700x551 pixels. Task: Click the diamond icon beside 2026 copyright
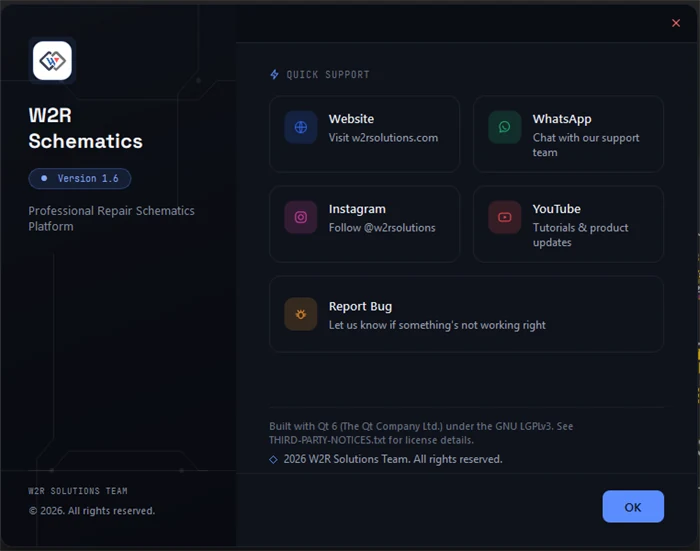coord(273,459)
